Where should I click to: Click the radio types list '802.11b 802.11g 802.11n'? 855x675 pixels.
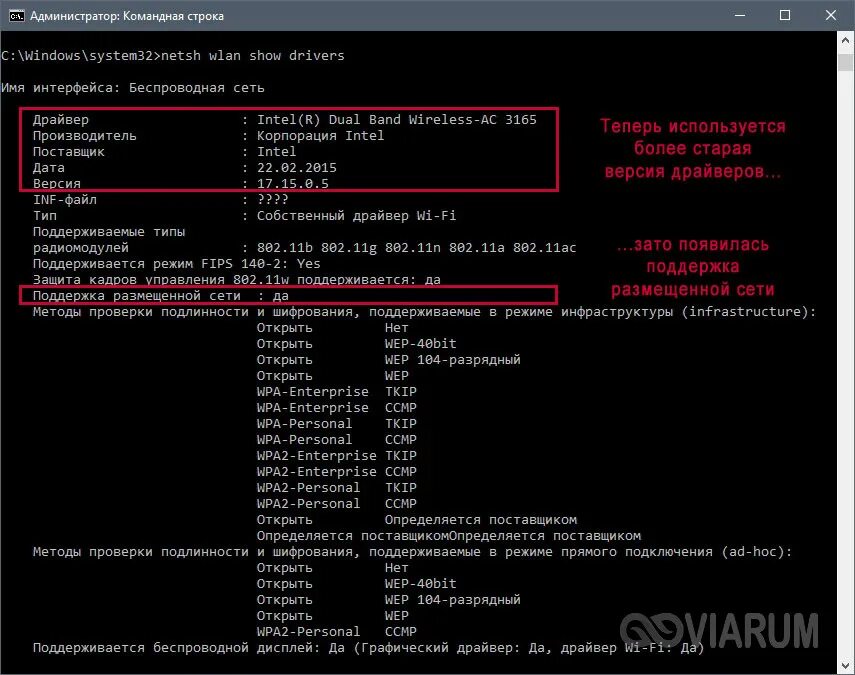[x=349, y=248]
